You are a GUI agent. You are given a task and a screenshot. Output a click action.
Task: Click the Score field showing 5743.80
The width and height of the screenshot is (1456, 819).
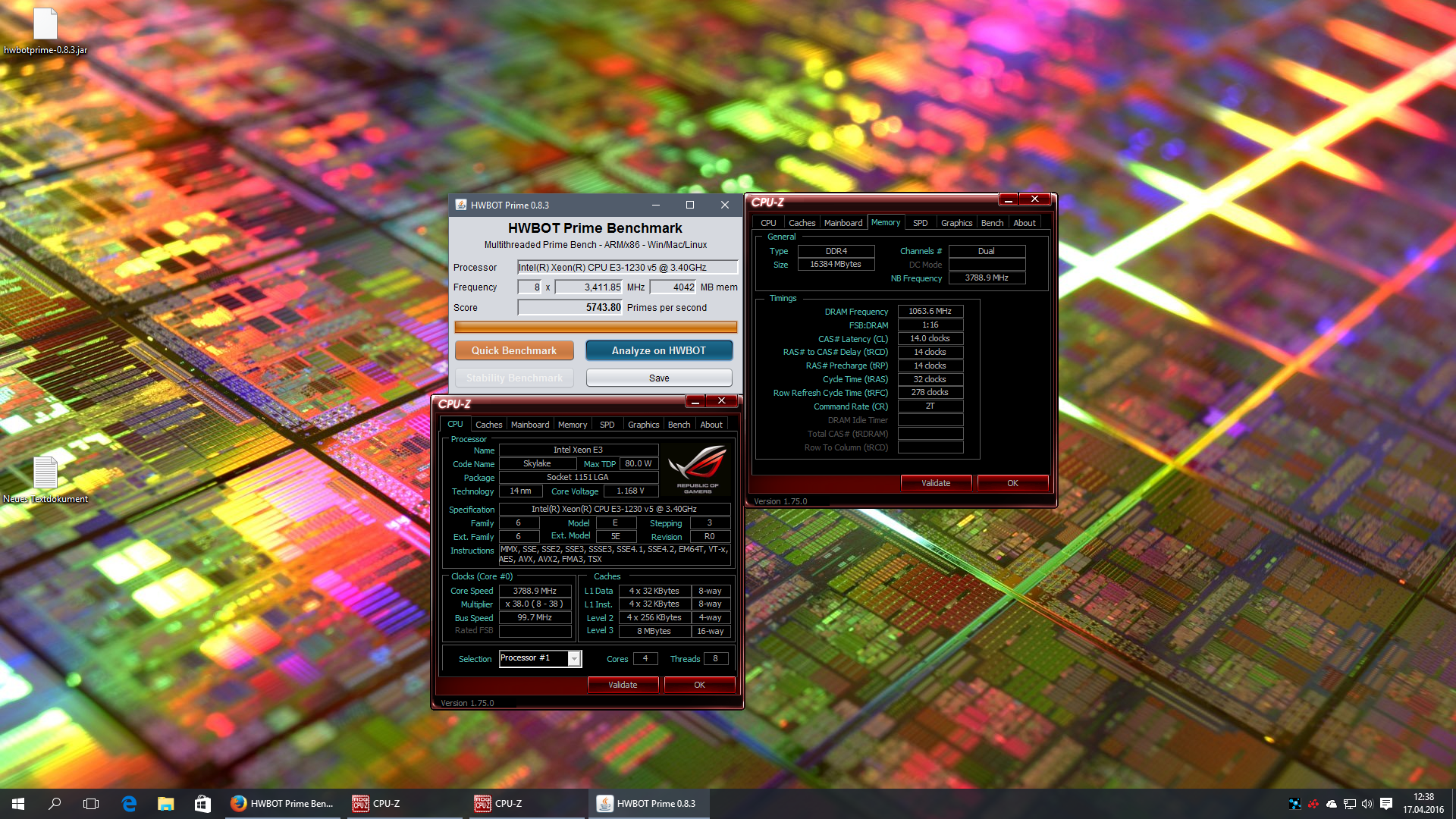570,307
